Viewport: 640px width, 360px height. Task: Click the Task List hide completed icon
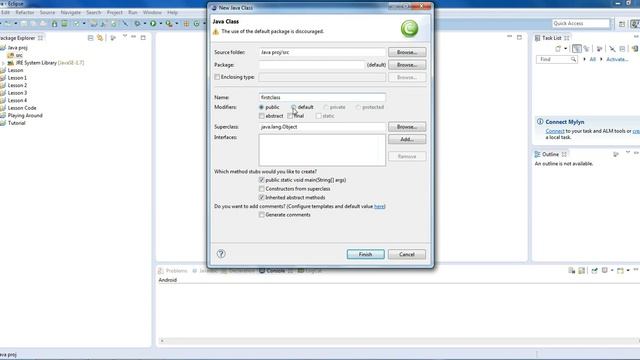point(612,49)
